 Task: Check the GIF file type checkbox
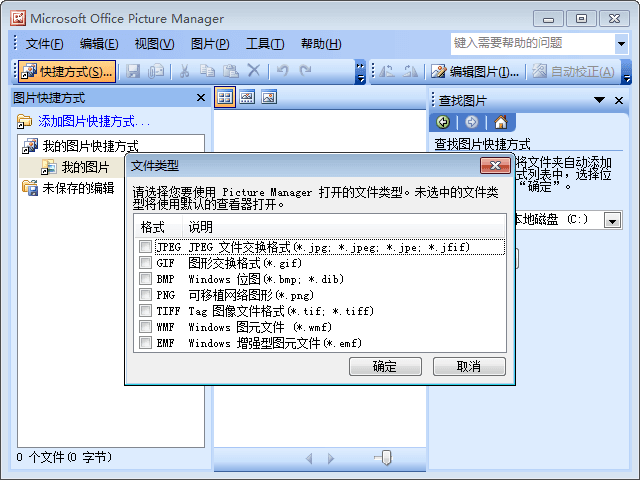[145, 262]
